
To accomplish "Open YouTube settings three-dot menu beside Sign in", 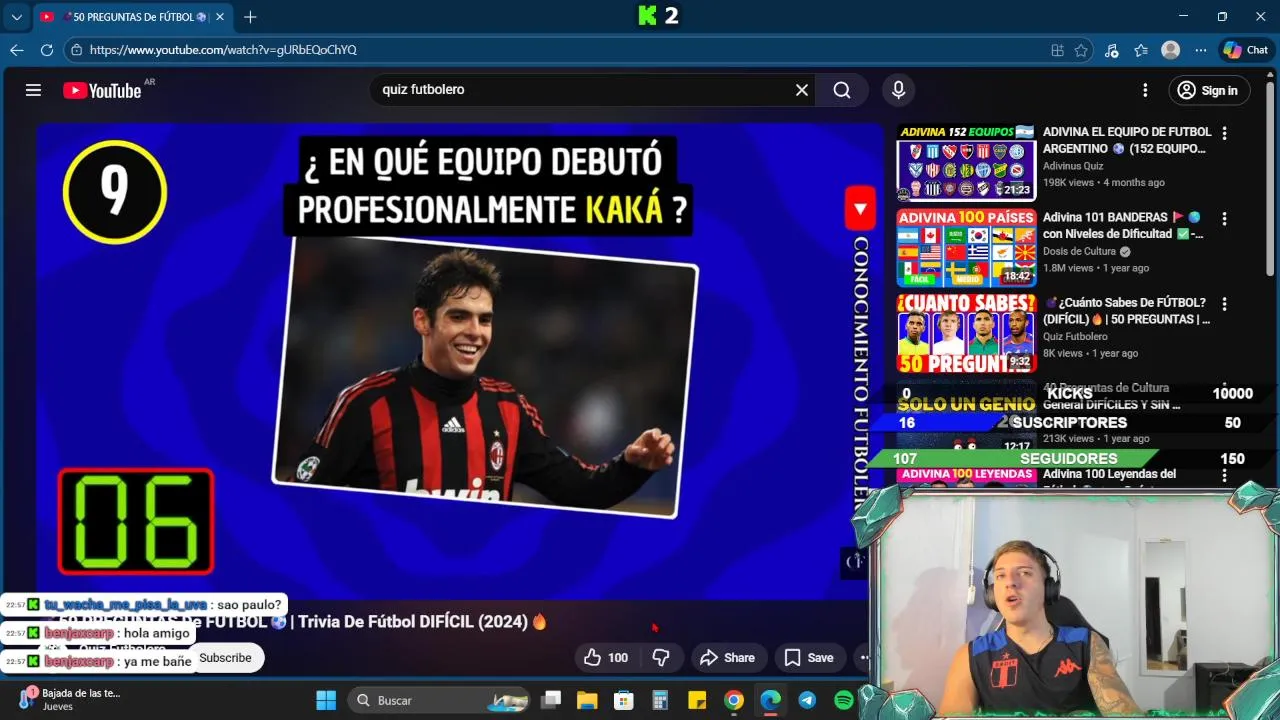I will tap(1145, 90).
